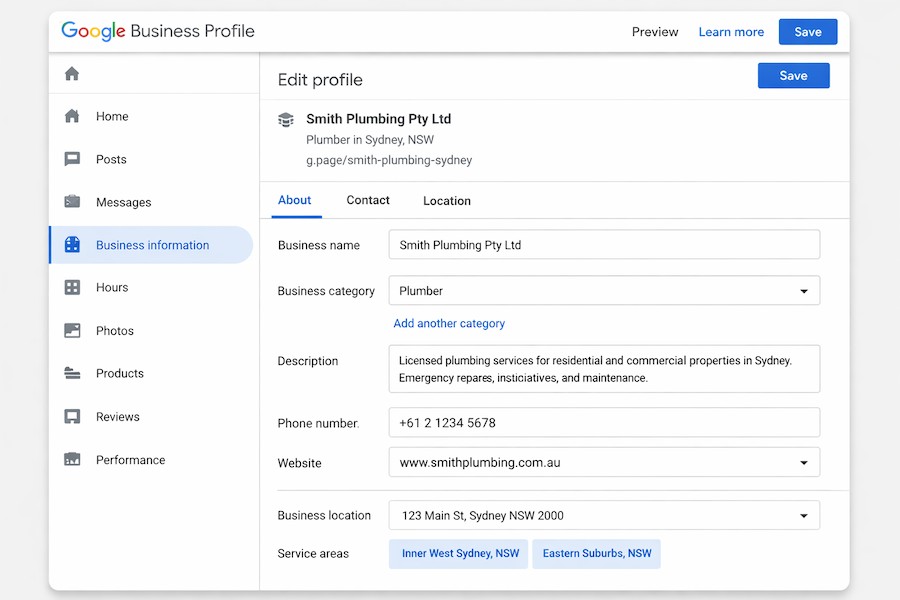This screenshot has height=600, width=900.
Task: Switch to the Contact tab
Action: tap(368, 200)
